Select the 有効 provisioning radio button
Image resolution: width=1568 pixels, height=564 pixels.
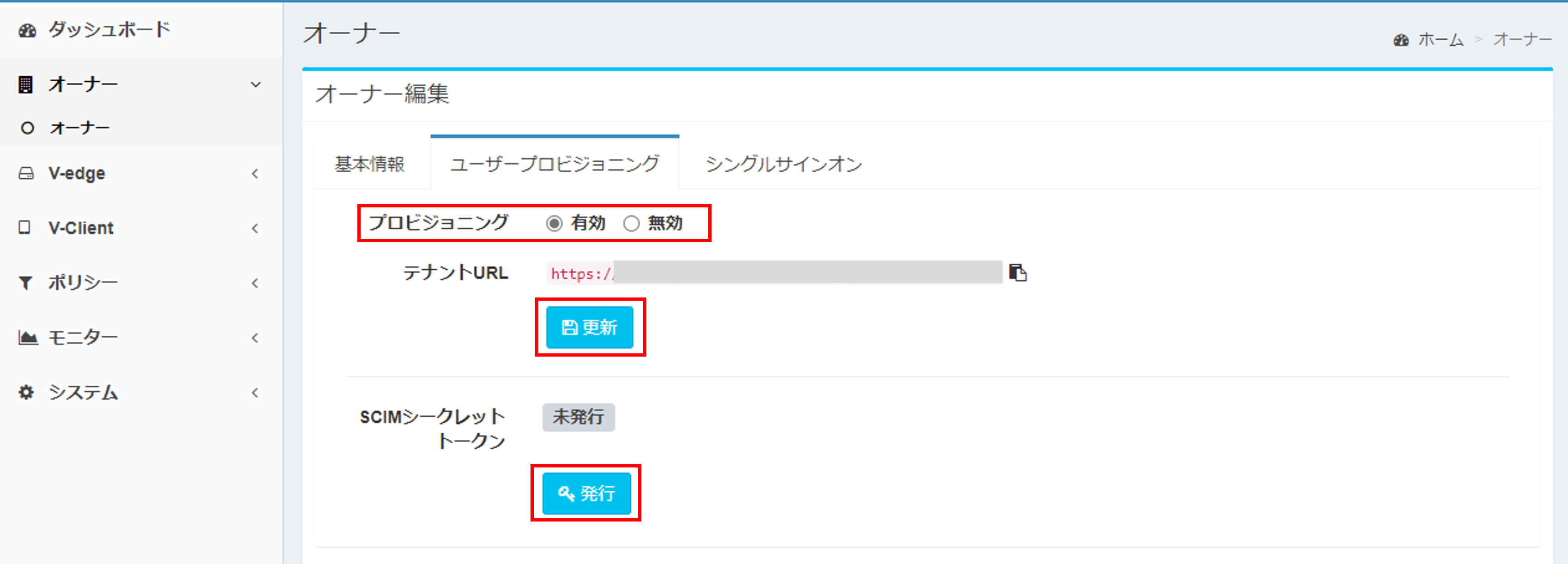(x=554, y=224)
